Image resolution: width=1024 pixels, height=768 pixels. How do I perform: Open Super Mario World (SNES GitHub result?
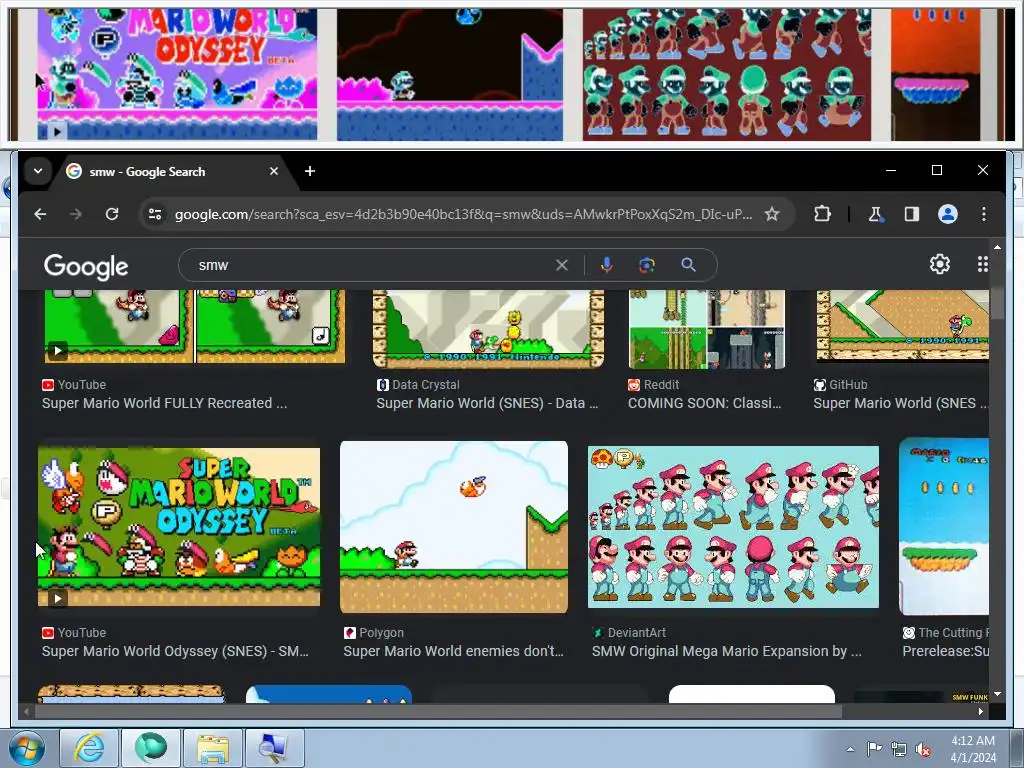point(901,404)
